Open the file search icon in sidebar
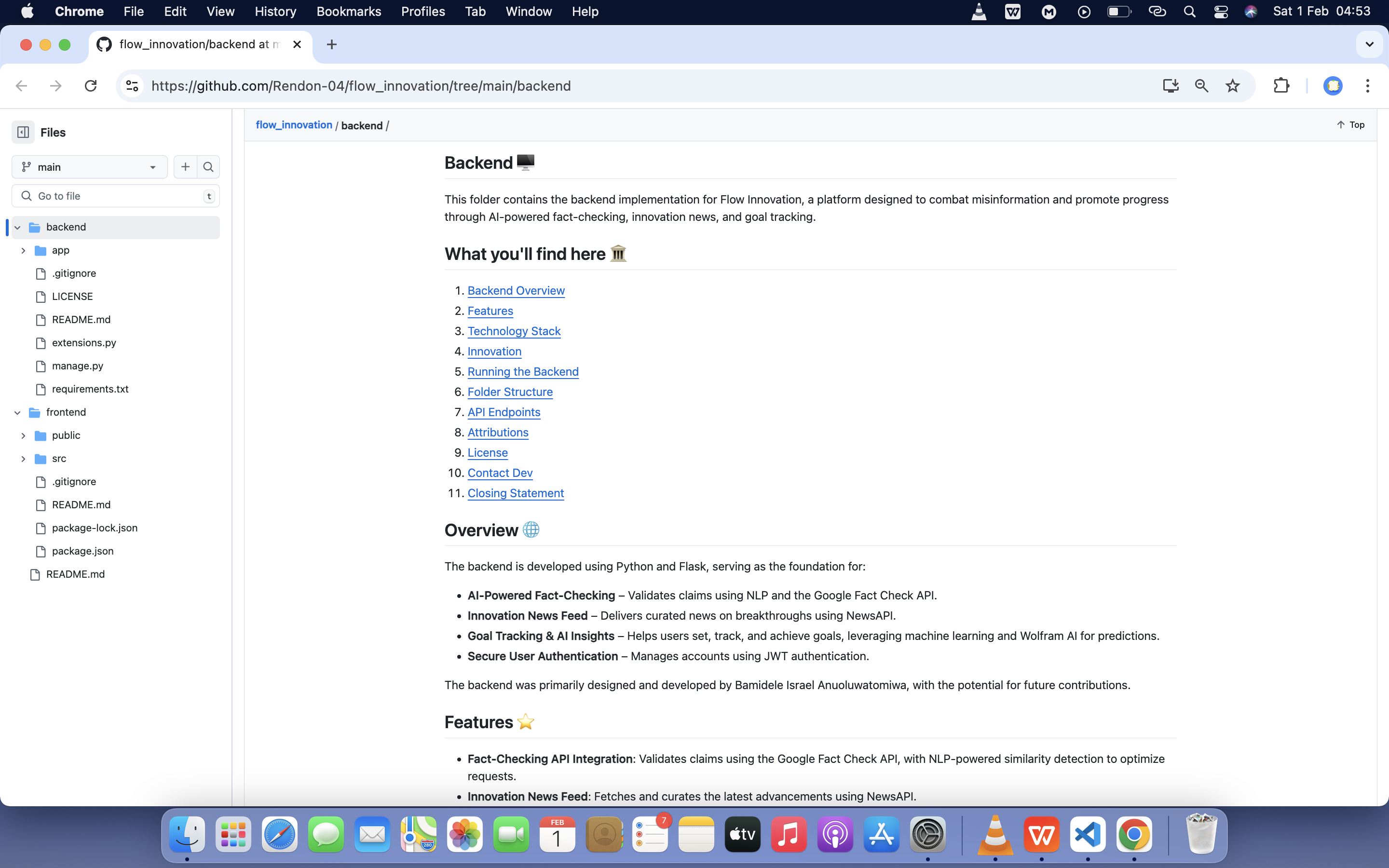Screen dimensions: 1389x868 click(x=208, y=166)
